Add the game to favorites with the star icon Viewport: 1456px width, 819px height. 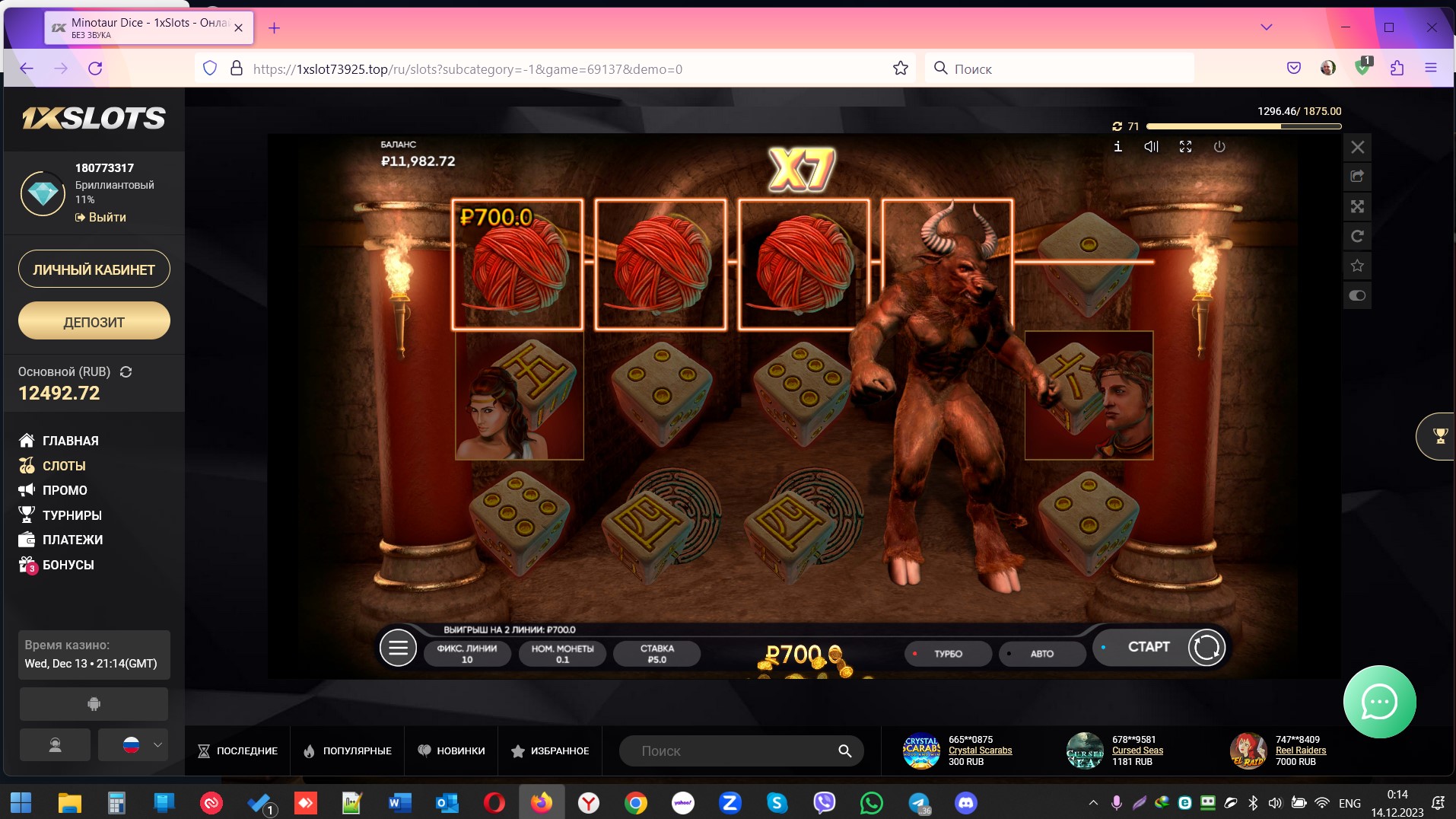[x=1358, y=266]
